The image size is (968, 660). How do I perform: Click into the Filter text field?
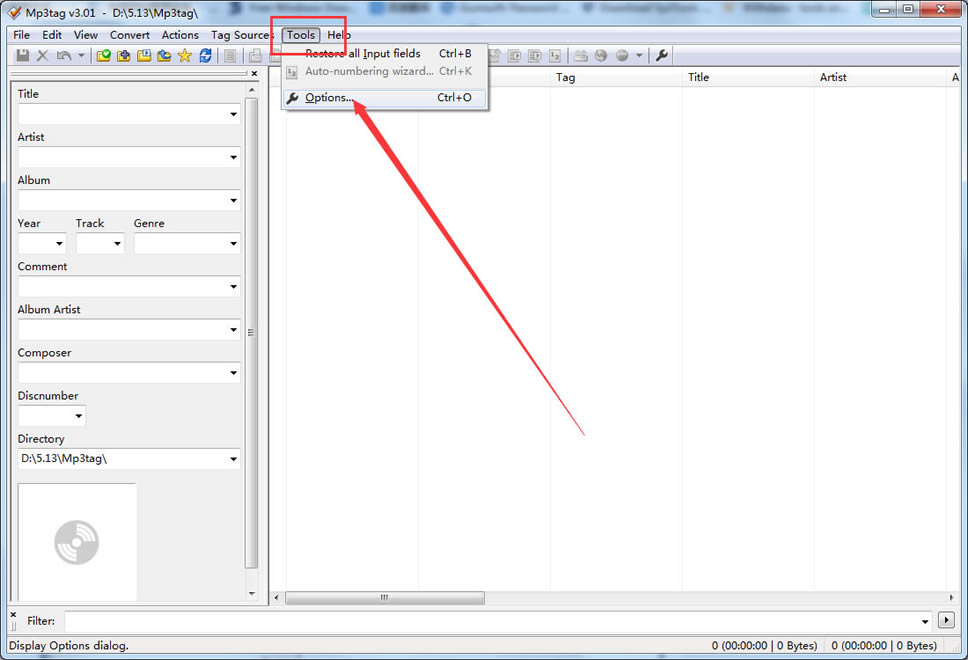pyautogui.click(x=497, y=621)
